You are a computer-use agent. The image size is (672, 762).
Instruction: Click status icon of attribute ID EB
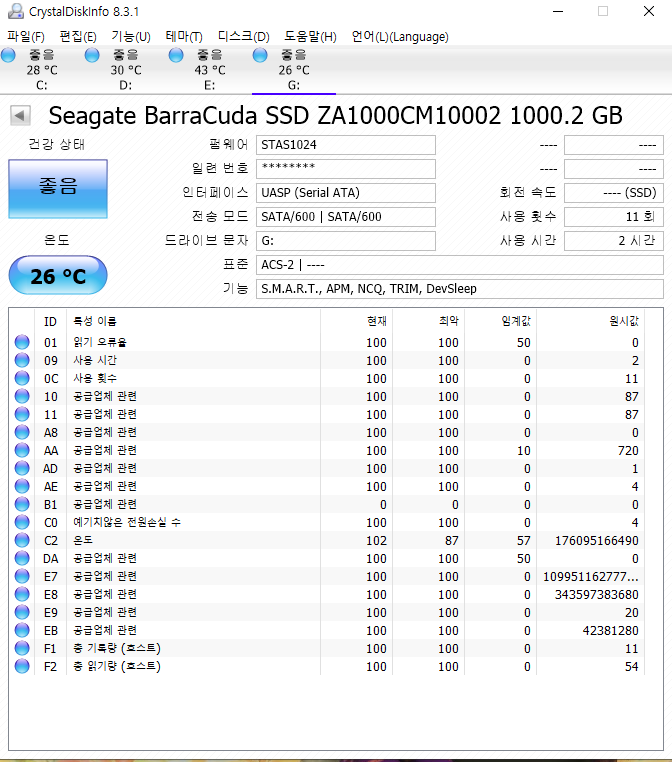(x=22, y=630)
